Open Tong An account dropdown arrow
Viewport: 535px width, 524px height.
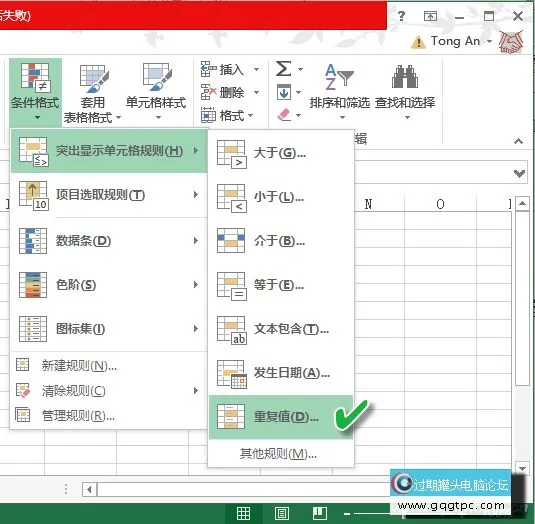click(x=489, y=41)
